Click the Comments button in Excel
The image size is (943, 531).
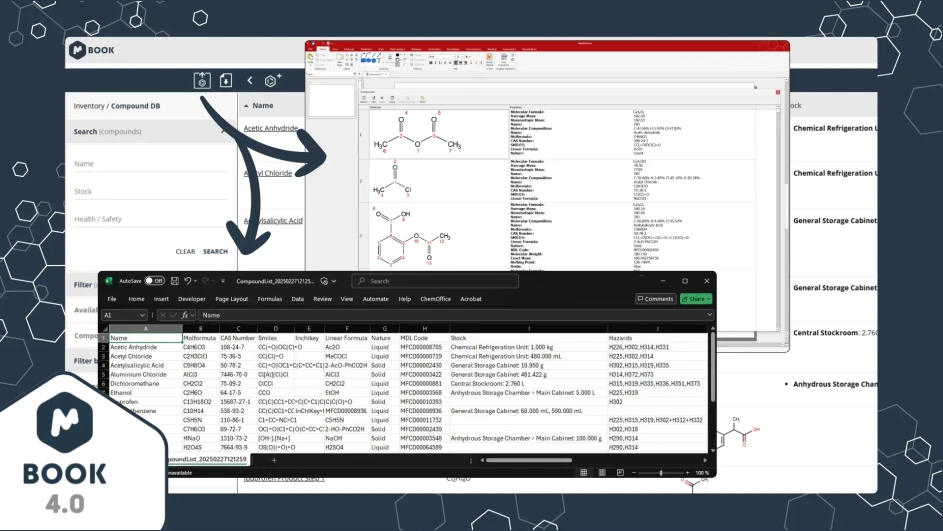pos(656,299)
